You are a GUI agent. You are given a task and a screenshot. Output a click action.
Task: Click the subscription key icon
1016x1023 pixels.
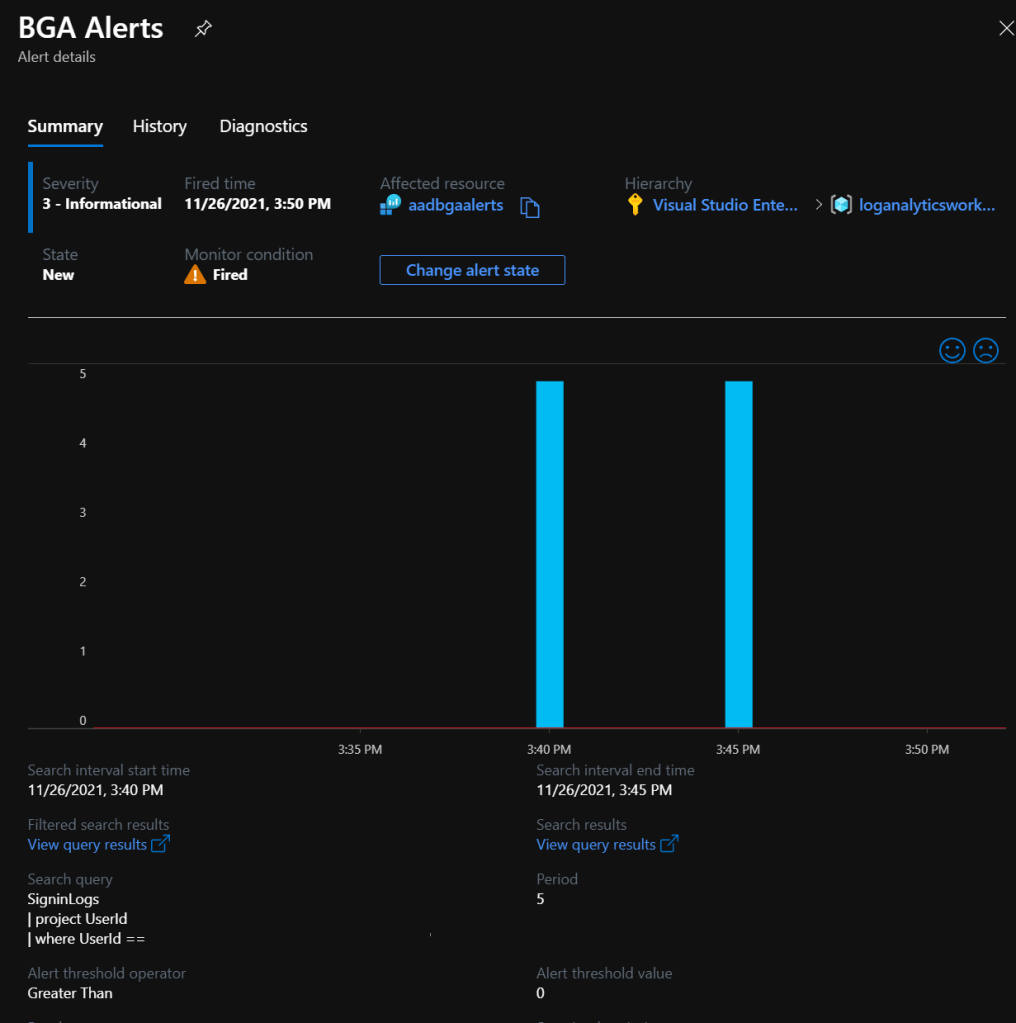tap(635, 205)
